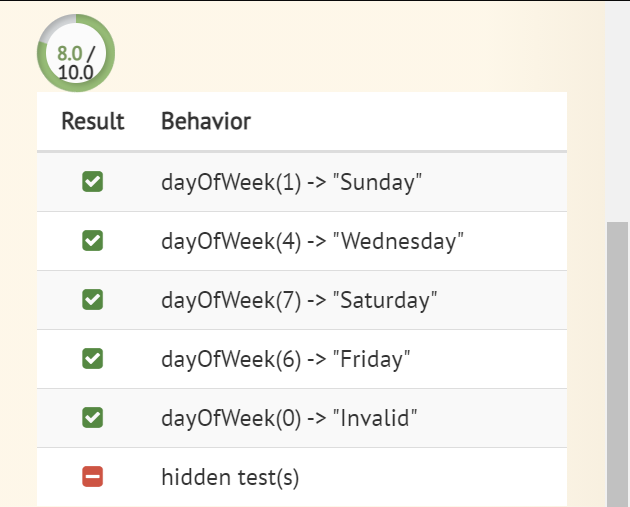Click the scrollbar track above the thumb
This screenshot has width=630, height=507.
(x=617, y=112)
